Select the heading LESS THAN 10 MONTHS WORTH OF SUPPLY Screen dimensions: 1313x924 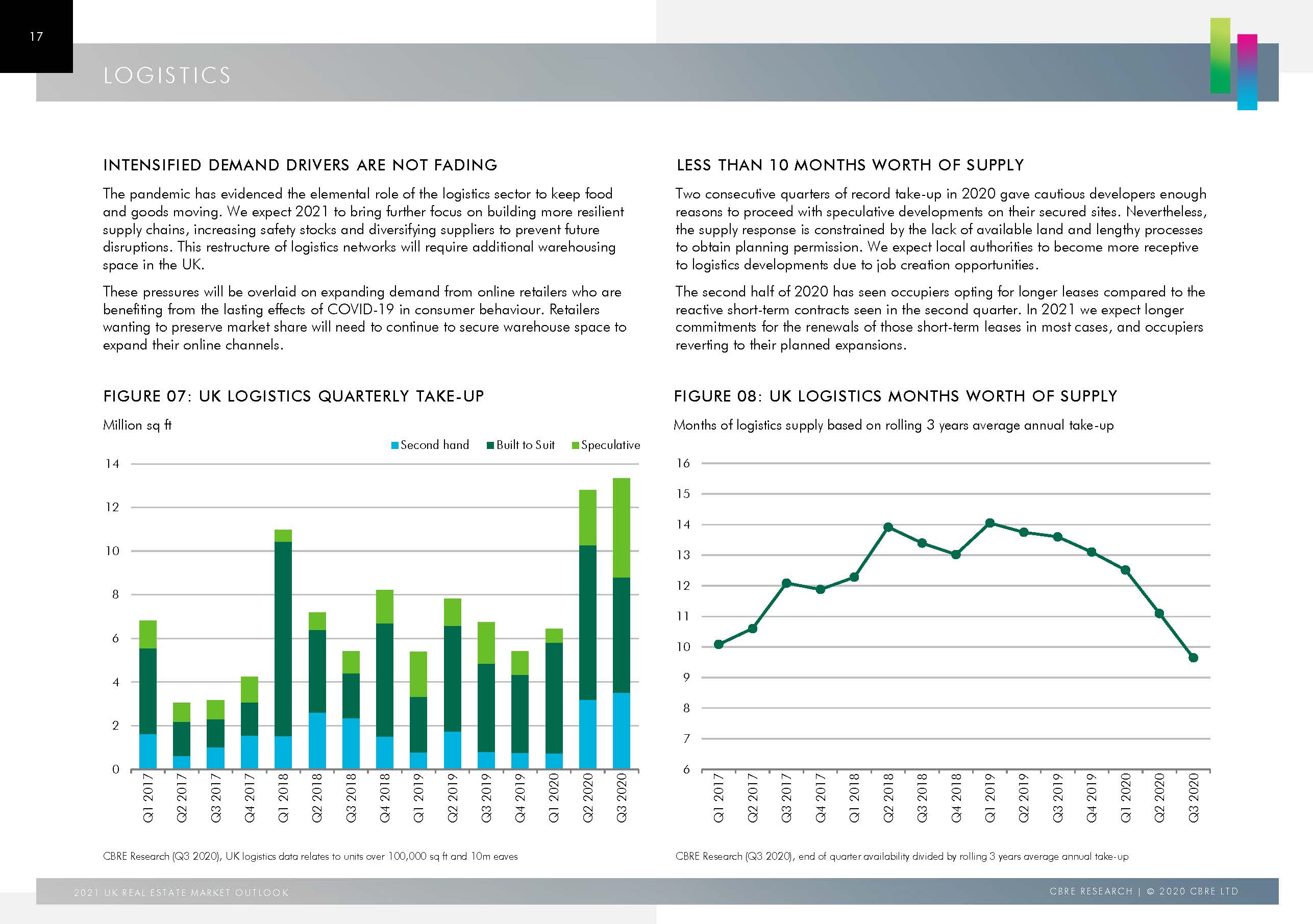849,165
